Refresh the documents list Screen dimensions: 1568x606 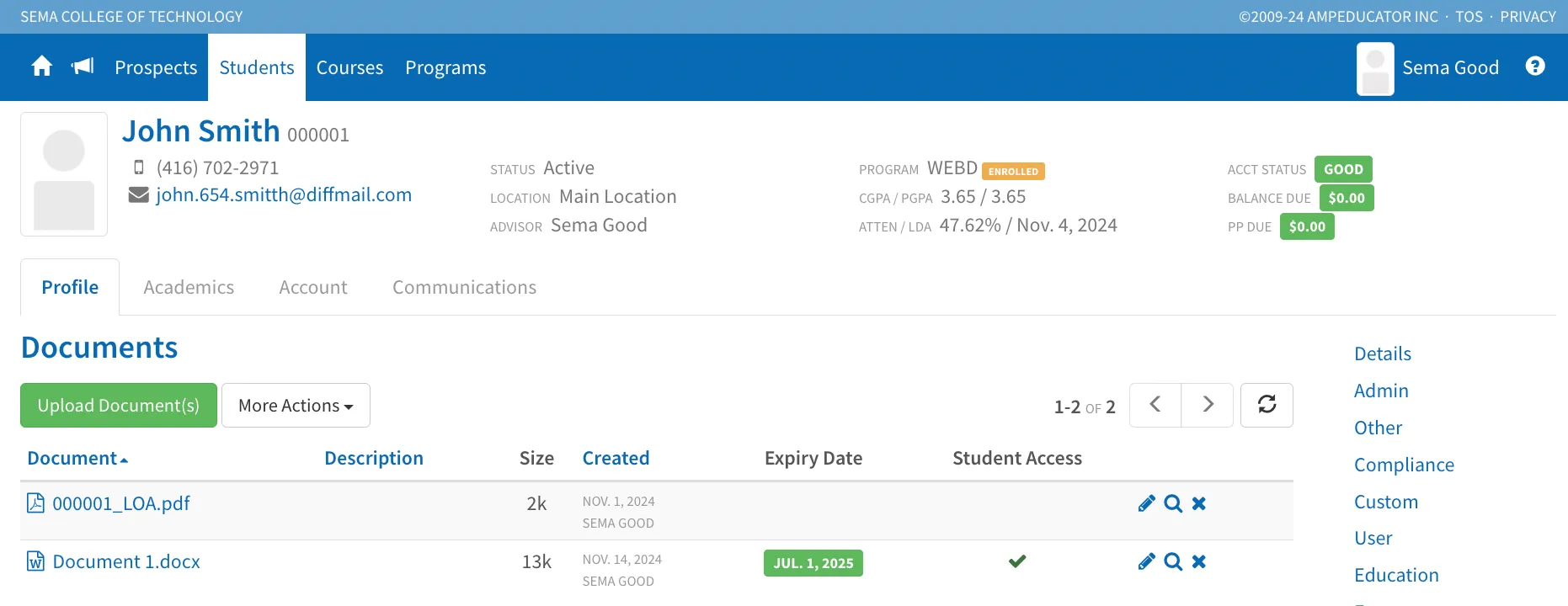point(1267,405)
